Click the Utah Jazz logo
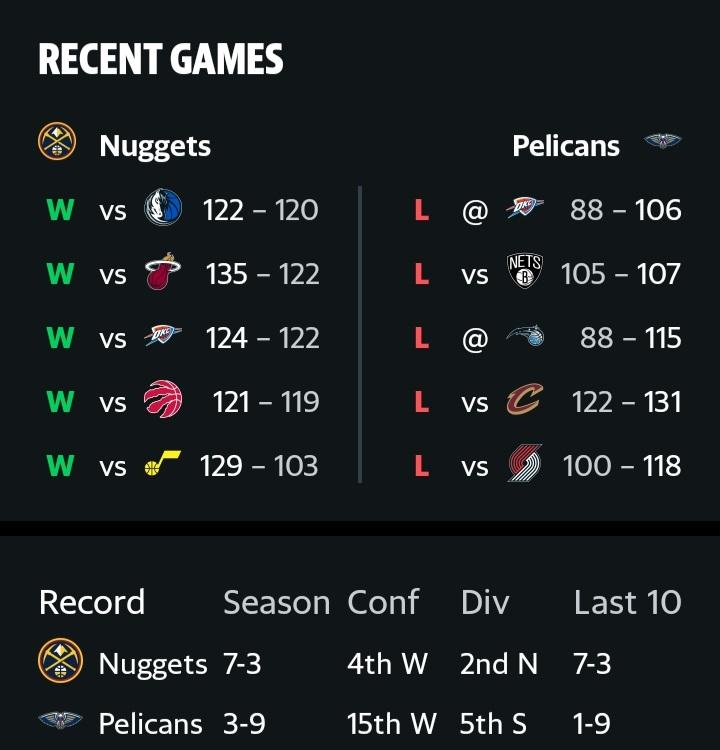The image size is (720, 750). click(x=163, y=463)
